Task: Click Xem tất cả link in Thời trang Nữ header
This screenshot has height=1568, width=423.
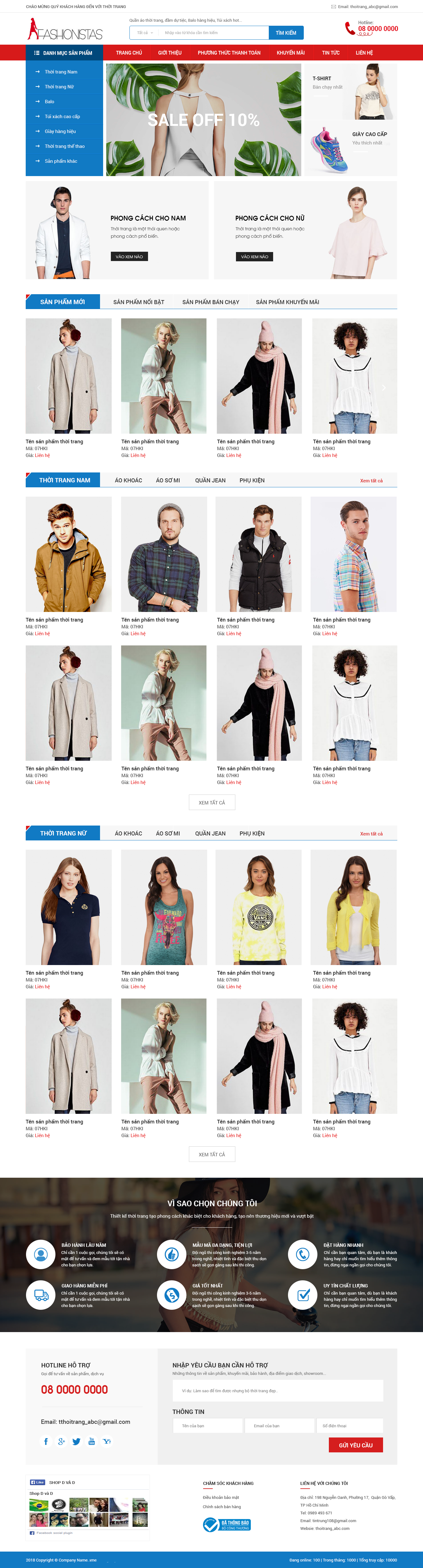Action: coord(371,833)
